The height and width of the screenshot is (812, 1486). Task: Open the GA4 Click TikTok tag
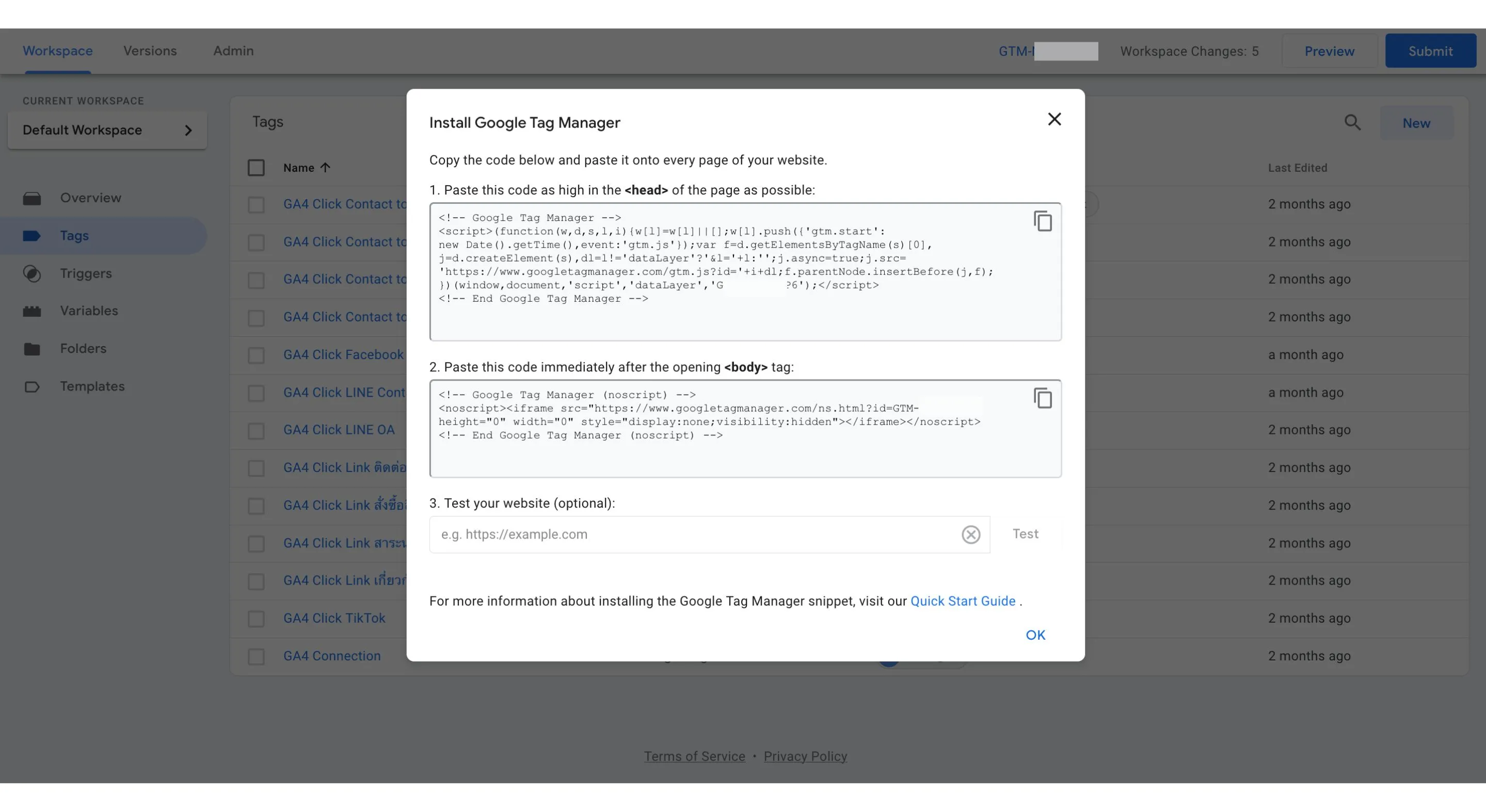[334, 618]
